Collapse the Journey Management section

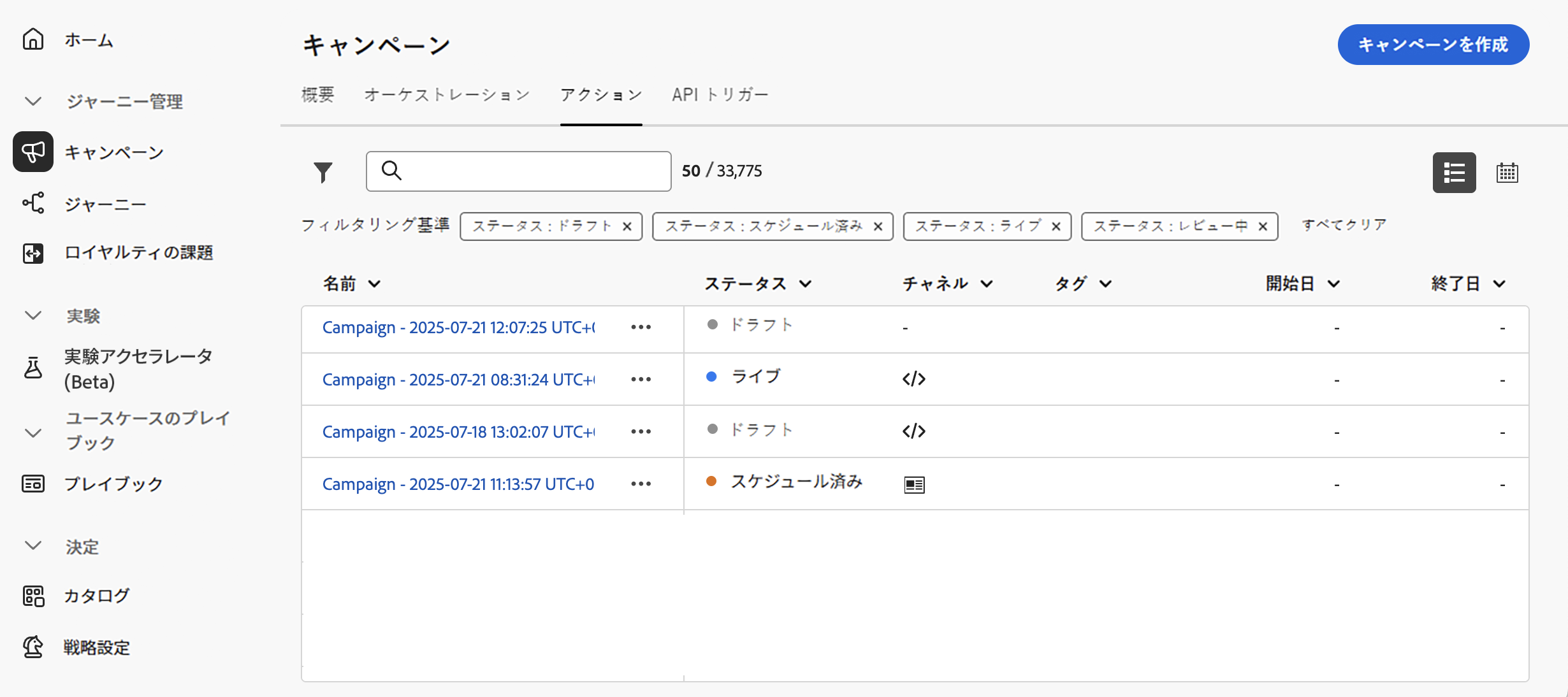click(x=33, y=101)
